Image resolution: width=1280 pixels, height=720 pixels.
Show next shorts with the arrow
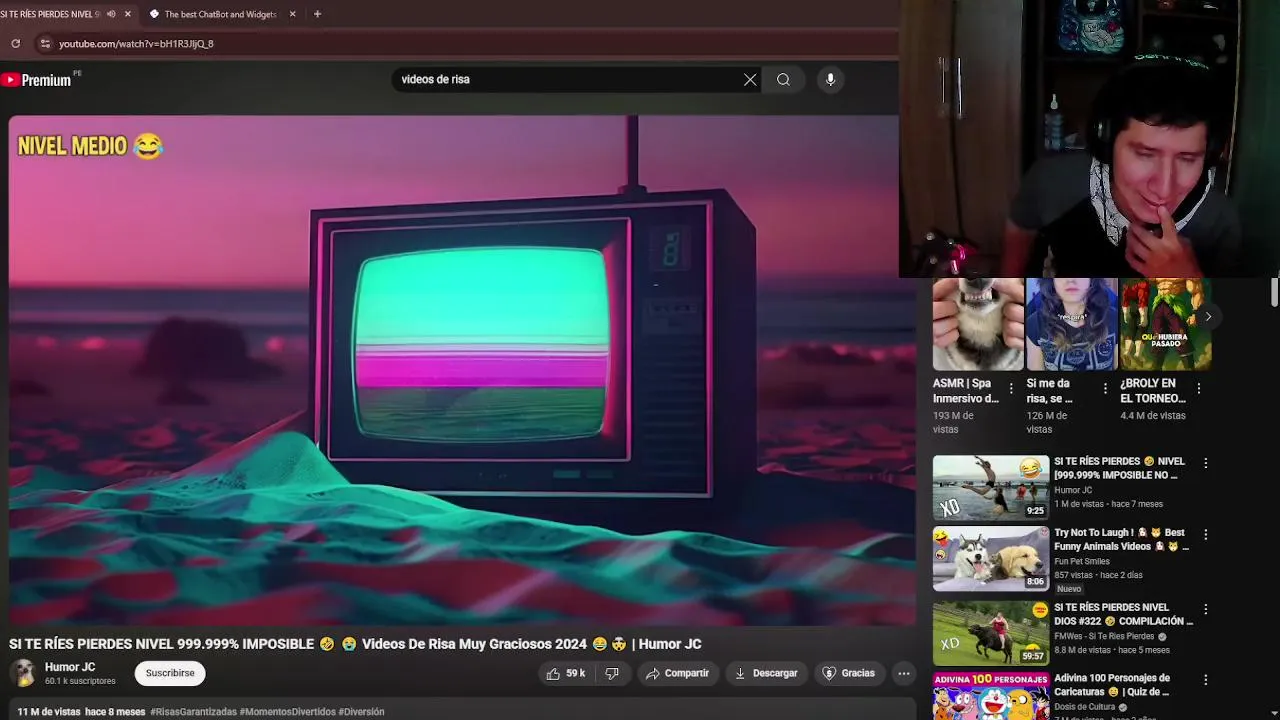click(1208, 316)
